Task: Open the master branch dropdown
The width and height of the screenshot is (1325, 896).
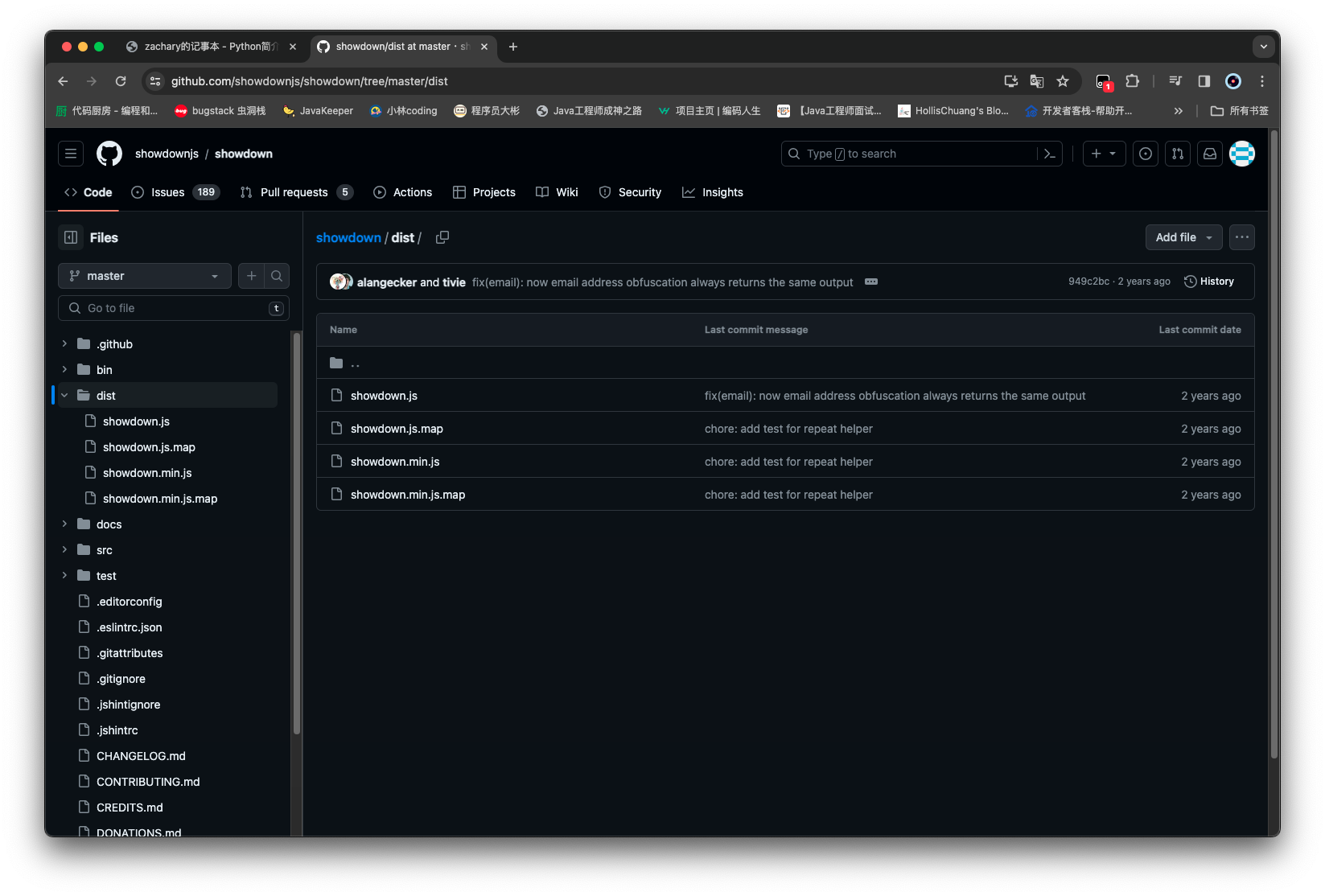Action: click(x=145, y=276)
